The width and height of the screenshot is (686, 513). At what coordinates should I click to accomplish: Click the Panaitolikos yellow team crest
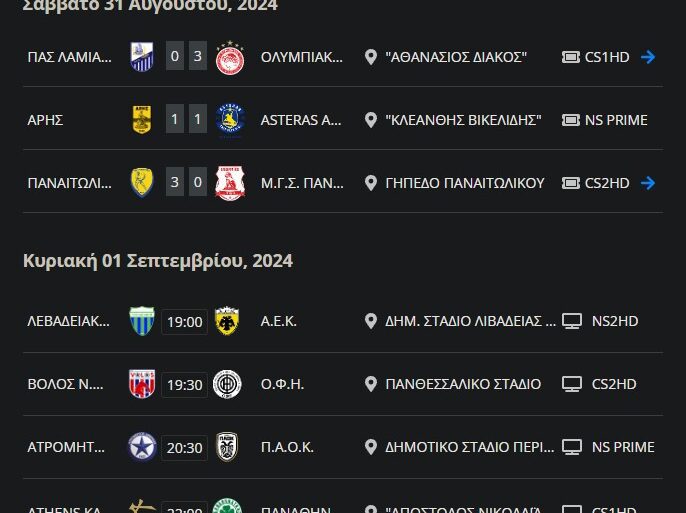tap(142, 183)
